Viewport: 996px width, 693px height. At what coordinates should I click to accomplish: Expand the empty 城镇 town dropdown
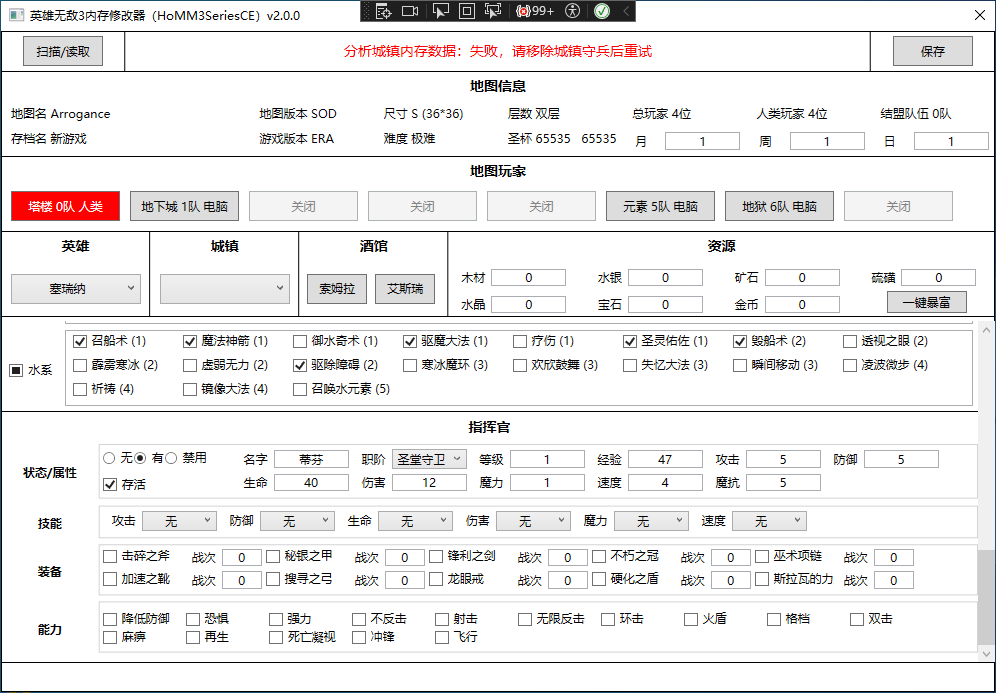(225, 289)
